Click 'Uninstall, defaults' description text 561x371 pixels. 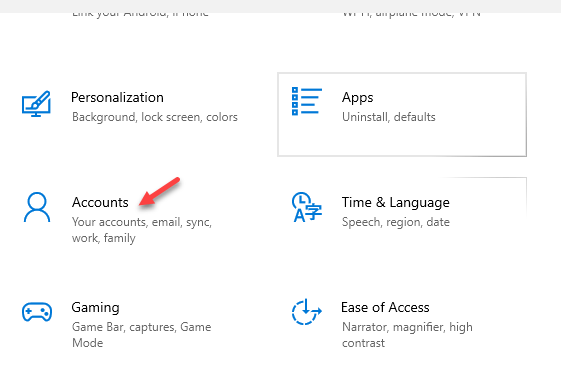click(x=389, y=117)
